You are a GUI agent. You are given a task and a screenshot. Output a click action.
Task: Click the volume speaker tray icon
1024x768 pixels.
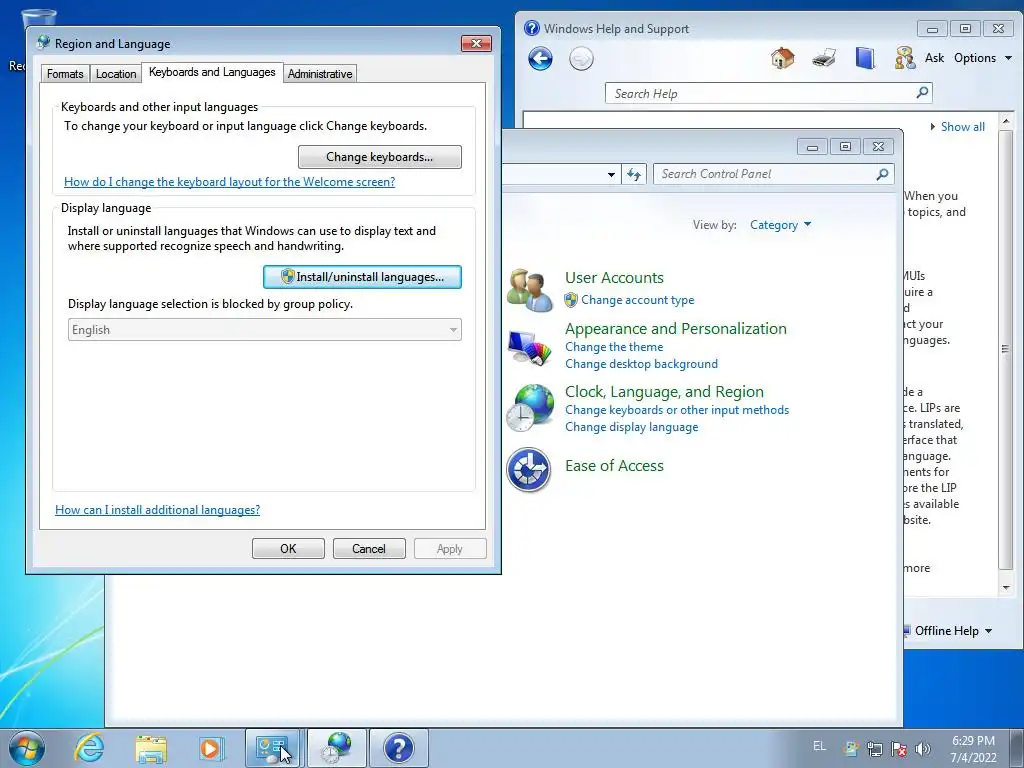tap(922, 749)
